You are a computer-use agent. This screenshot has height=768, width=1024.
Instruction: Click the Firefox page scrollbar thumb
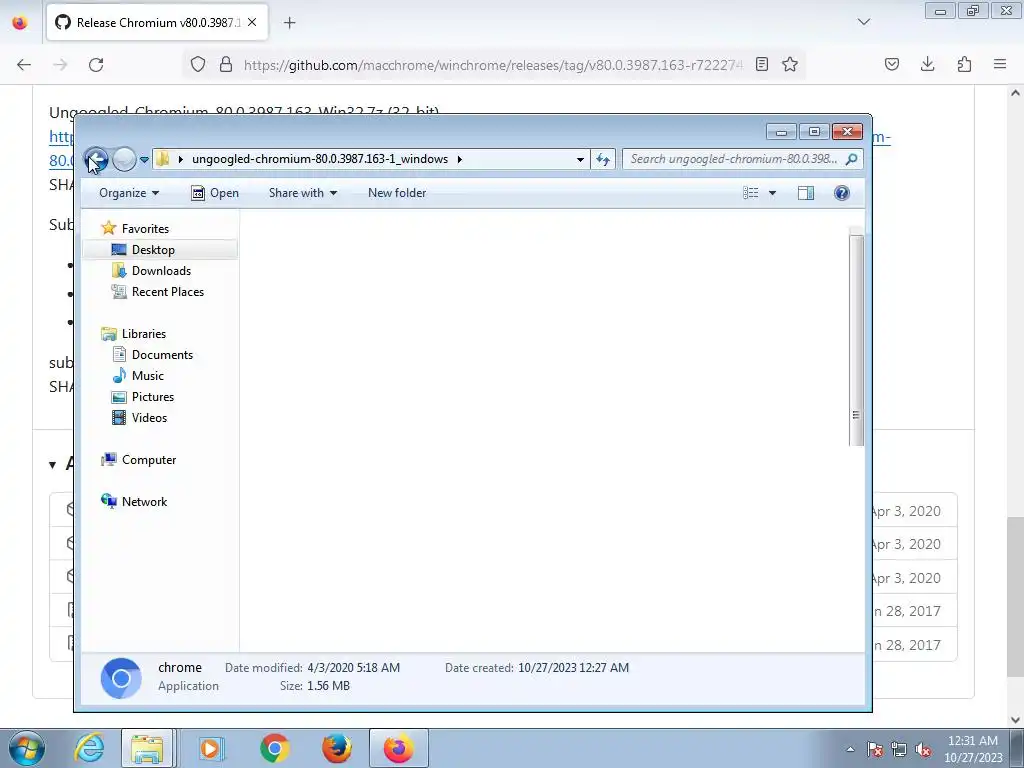click(1014, 596)
